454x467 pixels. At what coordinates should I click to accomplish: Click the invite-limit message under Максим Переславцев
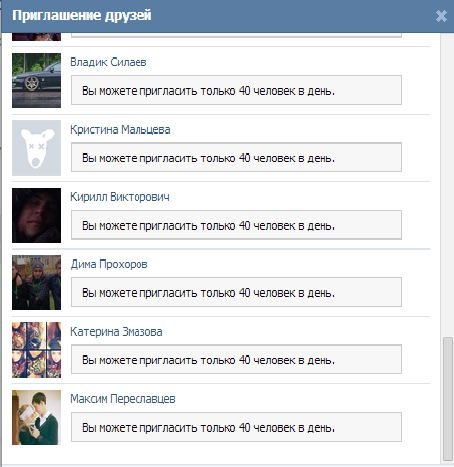coord(236,427)
